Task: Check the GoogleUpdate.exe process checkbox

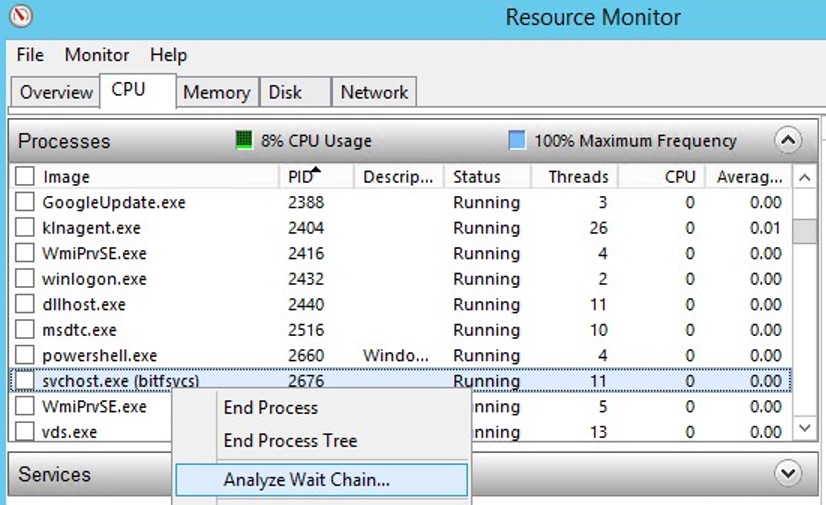Action: [25, 202]
